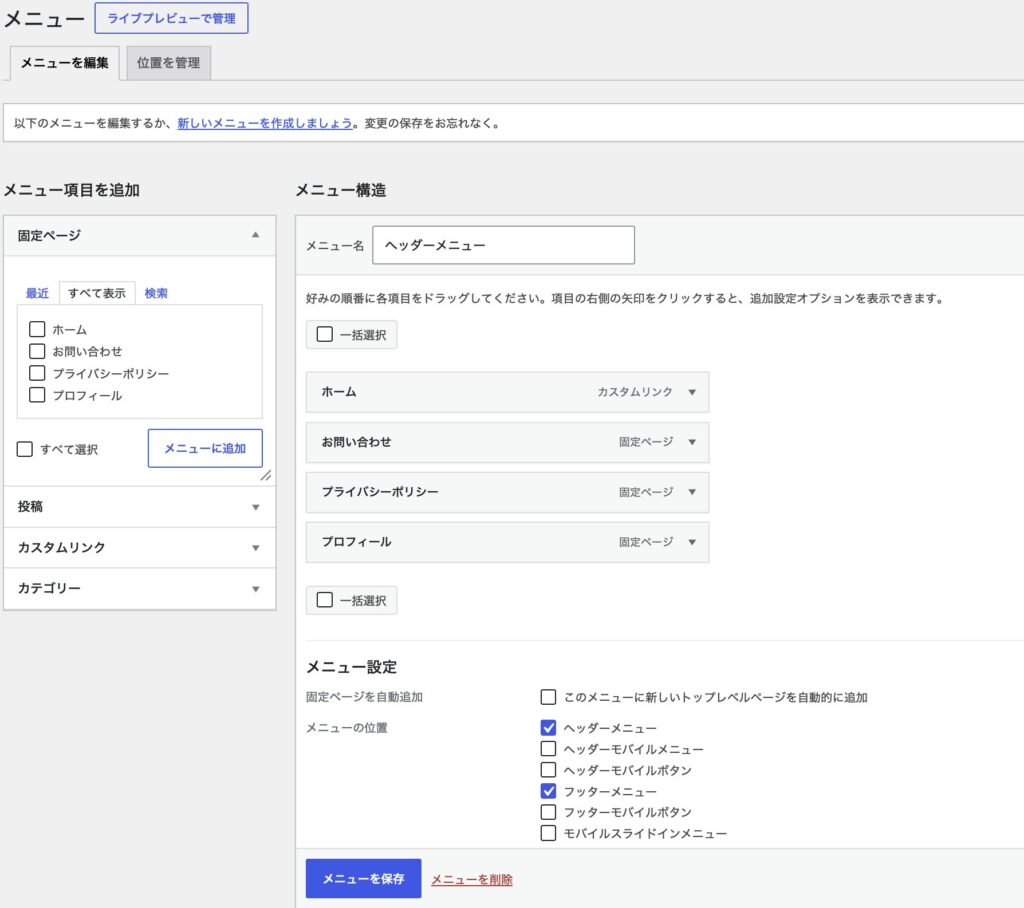Expand the カテゴリー panel
This screenshot has height=908, width=1024.
[x=140, y=588]
